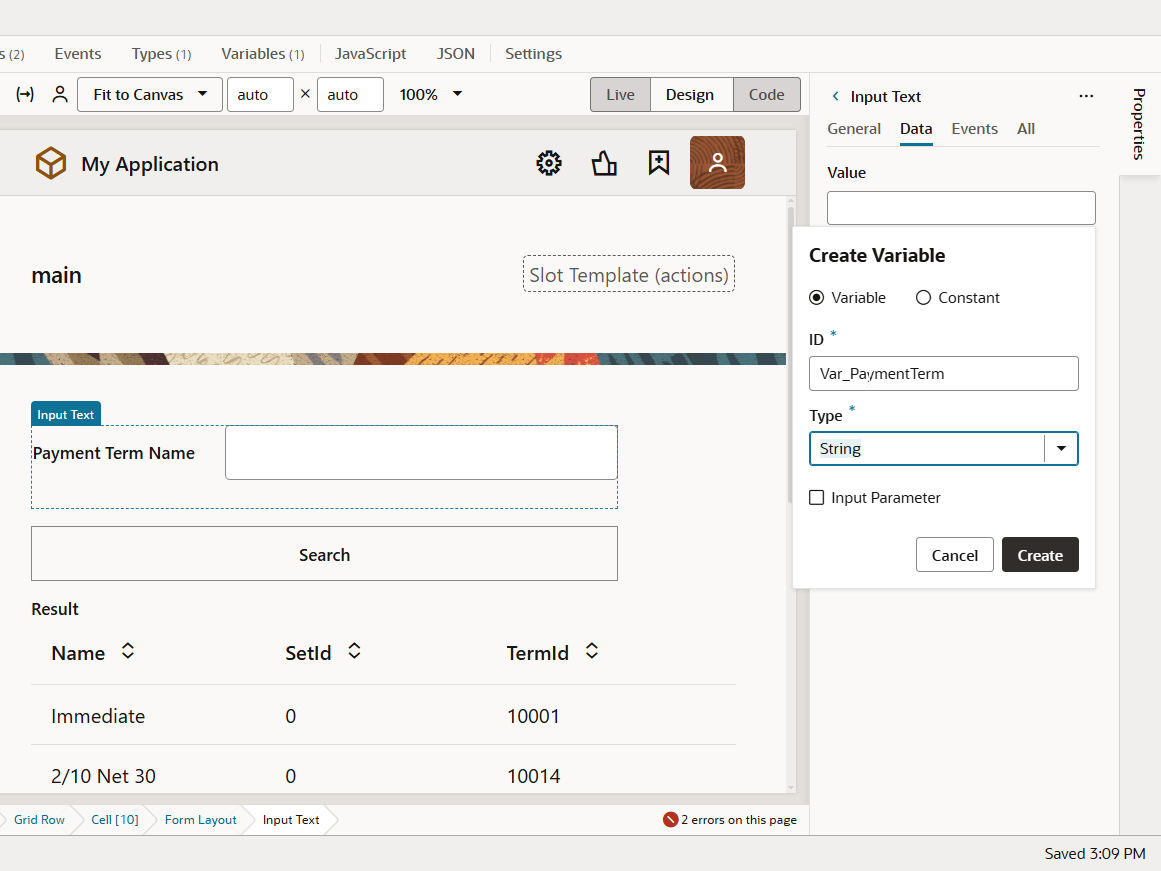The height and width of the screenshot is (871, 1161).
Task: Click the My Application cube logo
Action: pyautogui.click(x=51, y=163)
